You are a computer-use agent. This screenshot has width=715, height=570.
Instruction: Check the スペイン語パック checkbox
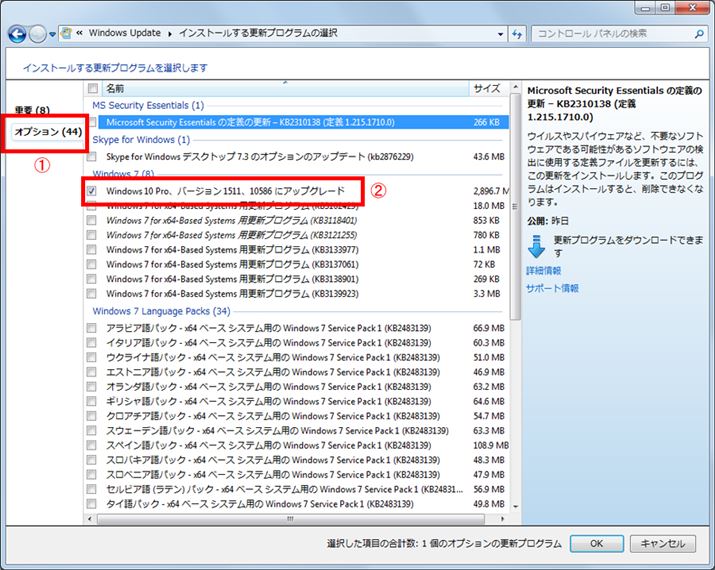92,445
